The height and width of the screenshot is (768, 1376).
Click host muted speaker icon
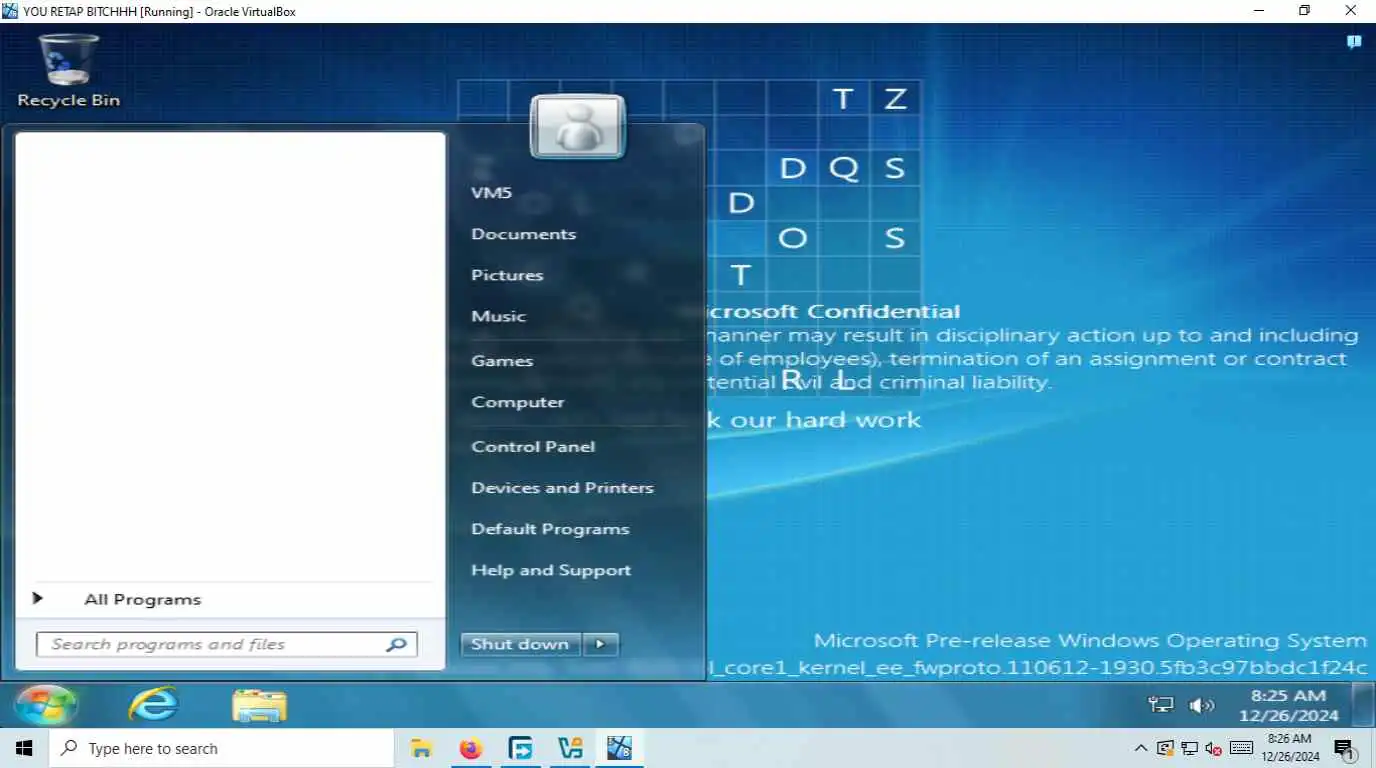click(1214, 748)
